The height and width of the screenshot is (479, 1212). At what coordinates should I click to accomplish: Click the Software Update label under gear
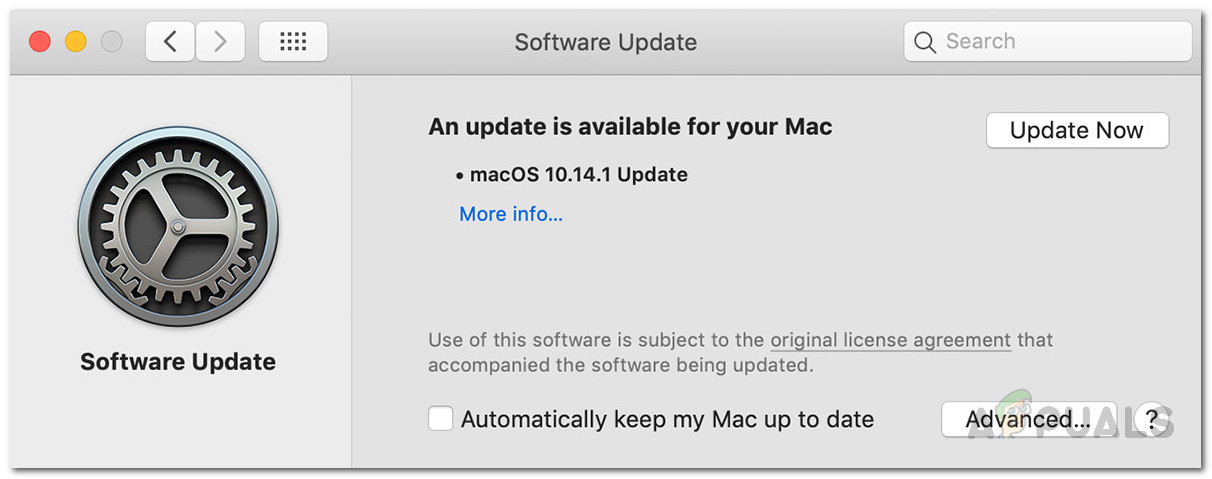(x=178, y=361)
